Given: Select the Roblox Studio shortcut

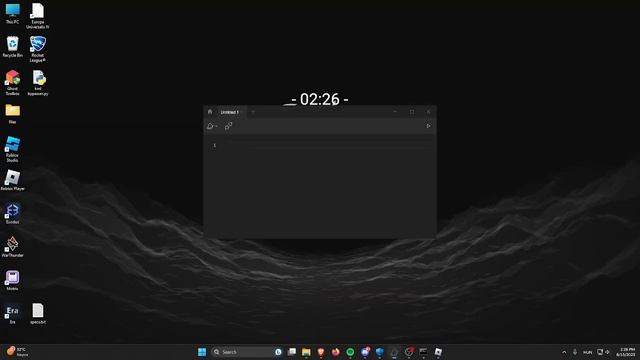Looking at the screenshot, I should click(12, 149).
